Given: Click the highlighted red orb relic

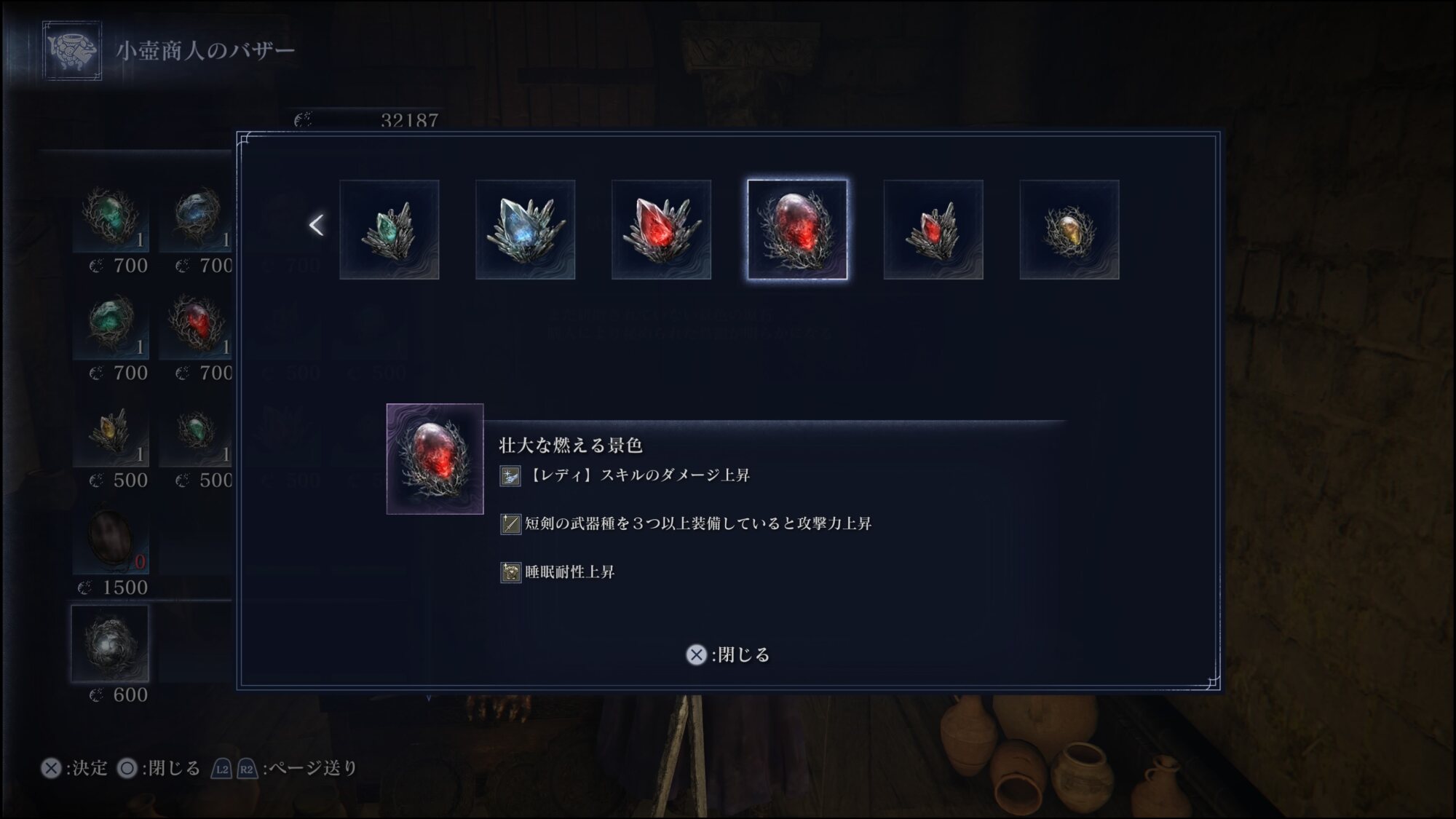Looking at the screenshot, I should click(797, 229).
